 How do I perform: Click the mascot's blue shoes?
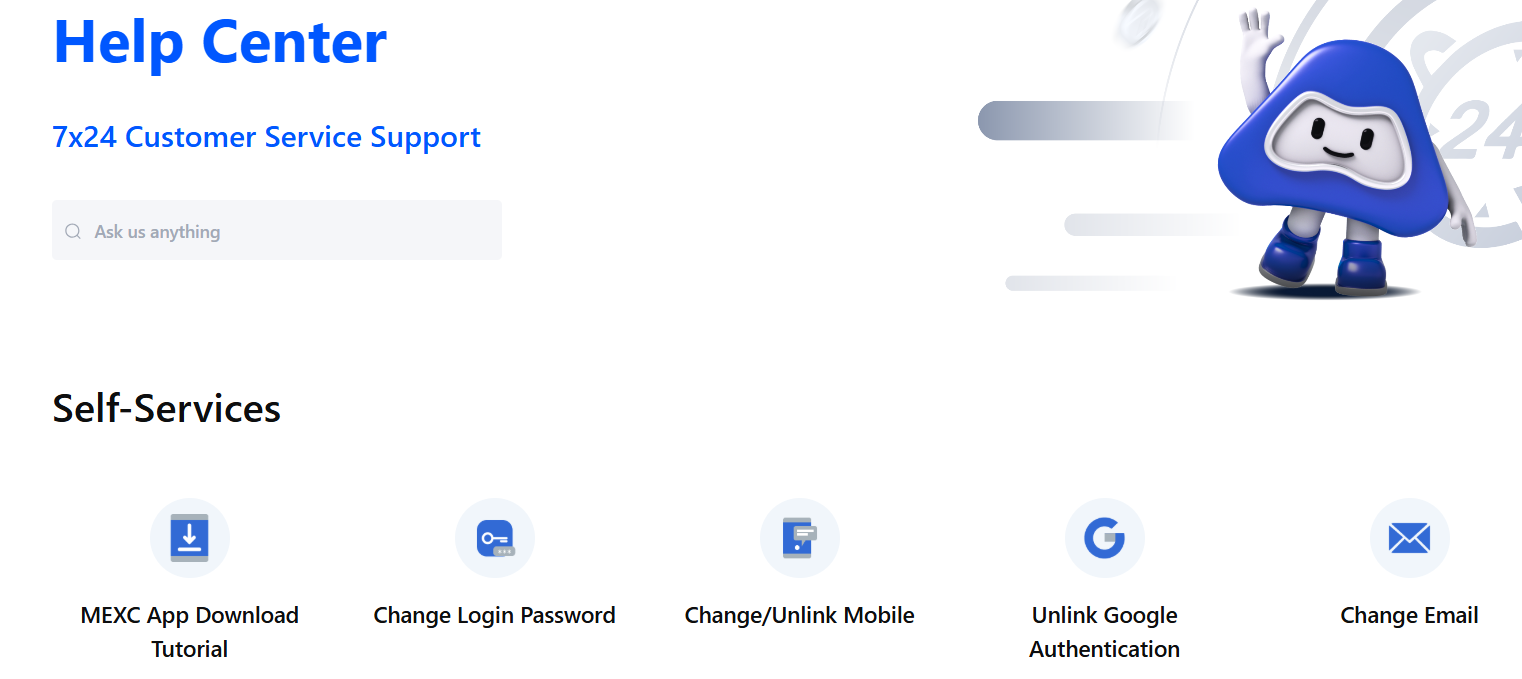point(1320,262)
